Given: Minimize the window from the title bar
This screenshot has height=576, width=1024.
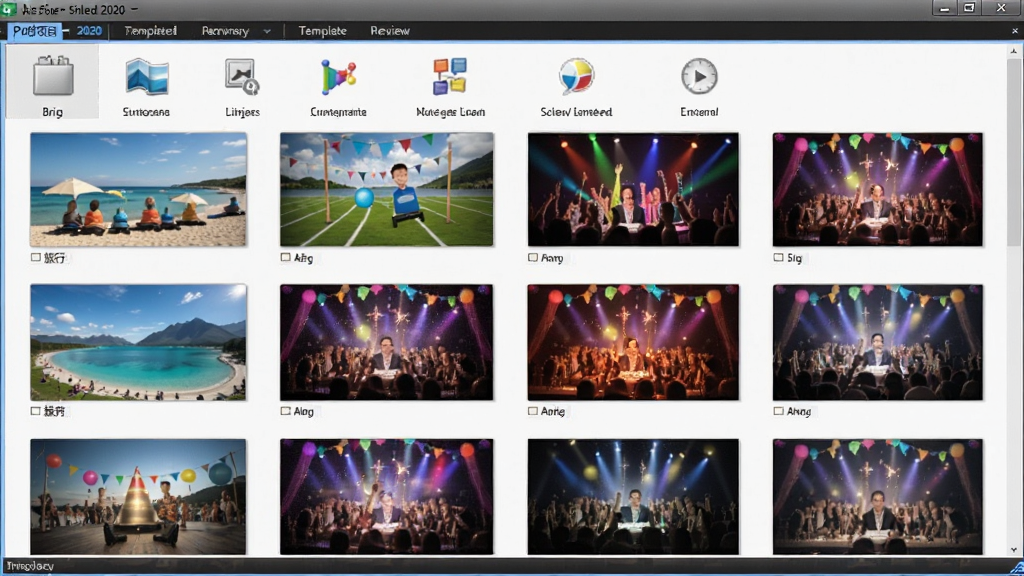Looking at the screenshot, I should [x=944, y=8].
